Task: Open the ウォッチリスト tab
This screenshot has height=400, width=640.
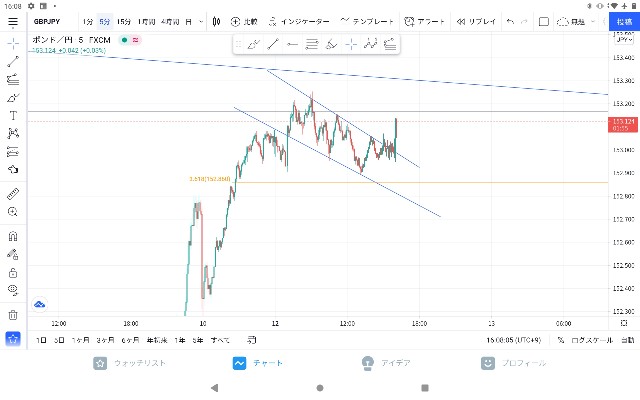Action: coord(130,363)
